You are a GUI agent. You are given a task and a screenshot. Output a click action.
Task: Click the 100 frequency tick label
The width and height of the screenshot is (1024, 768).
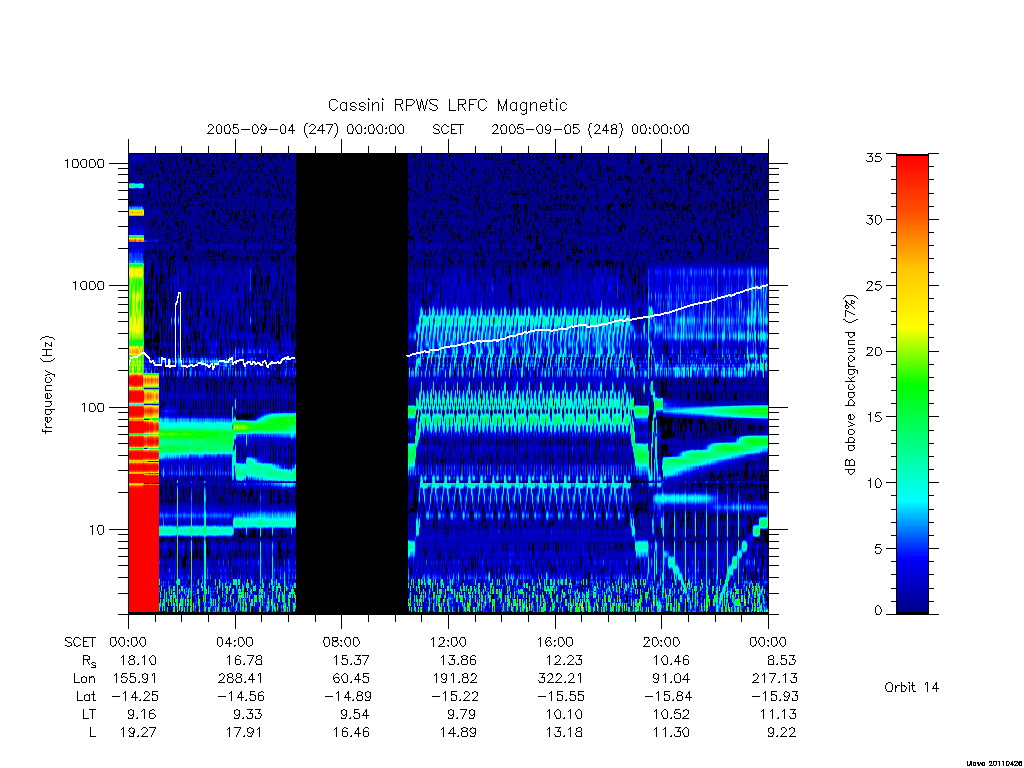tap(91, 408)
